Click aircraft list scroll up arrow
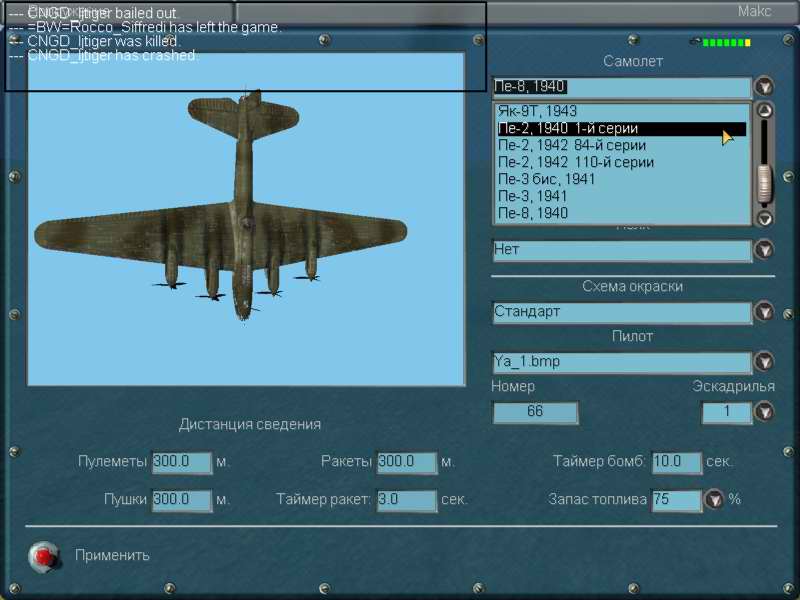 764,110
